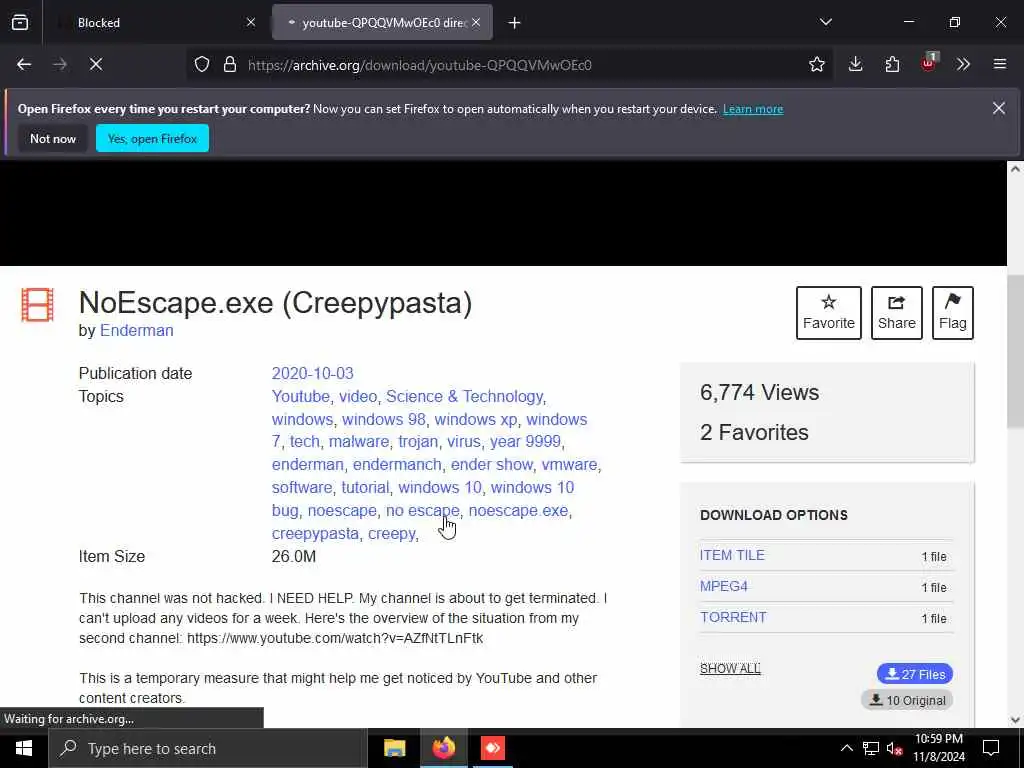Open the network tray icon
This screenshot has width=1024, height=768.
871,748
